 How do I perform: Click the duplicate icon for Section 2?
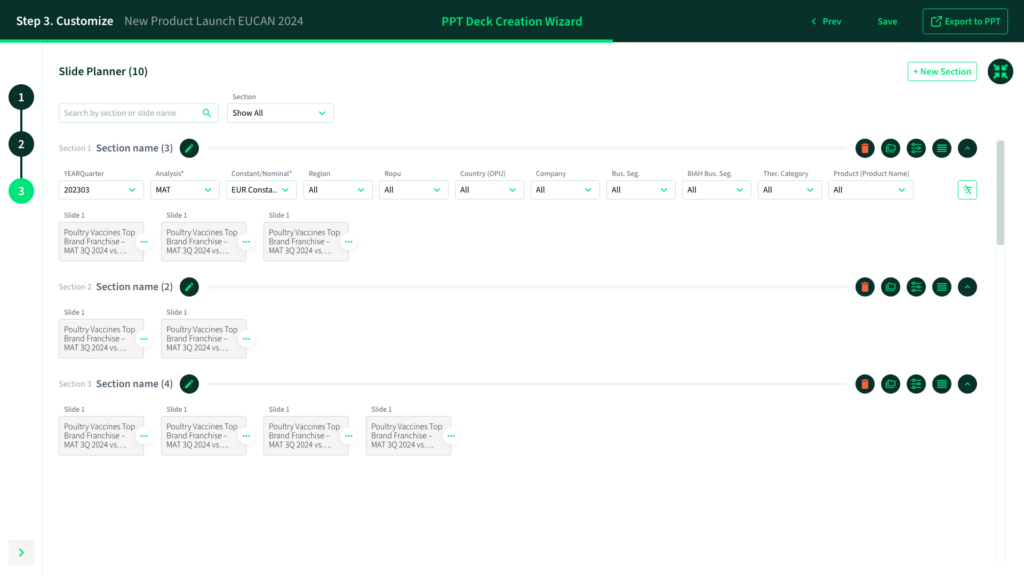click(x=890, y=287)
